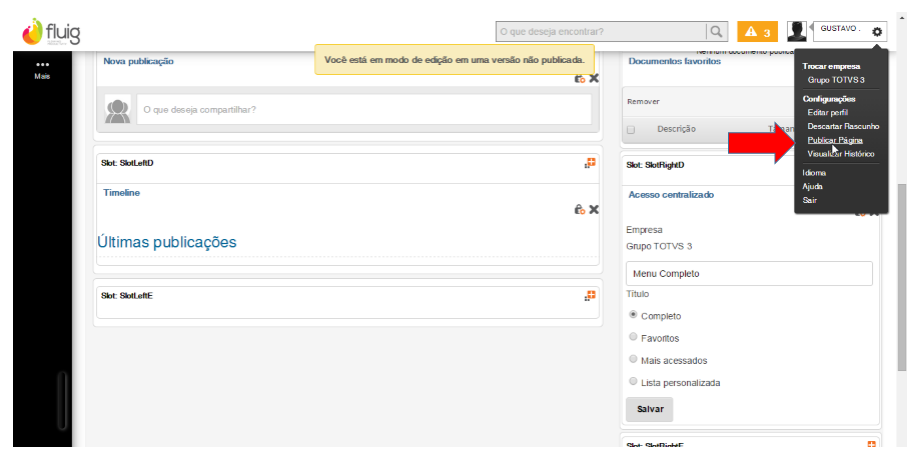Click the user avatar in header
This screenshot has width=920, height=461.
click(x=797, y=32)
